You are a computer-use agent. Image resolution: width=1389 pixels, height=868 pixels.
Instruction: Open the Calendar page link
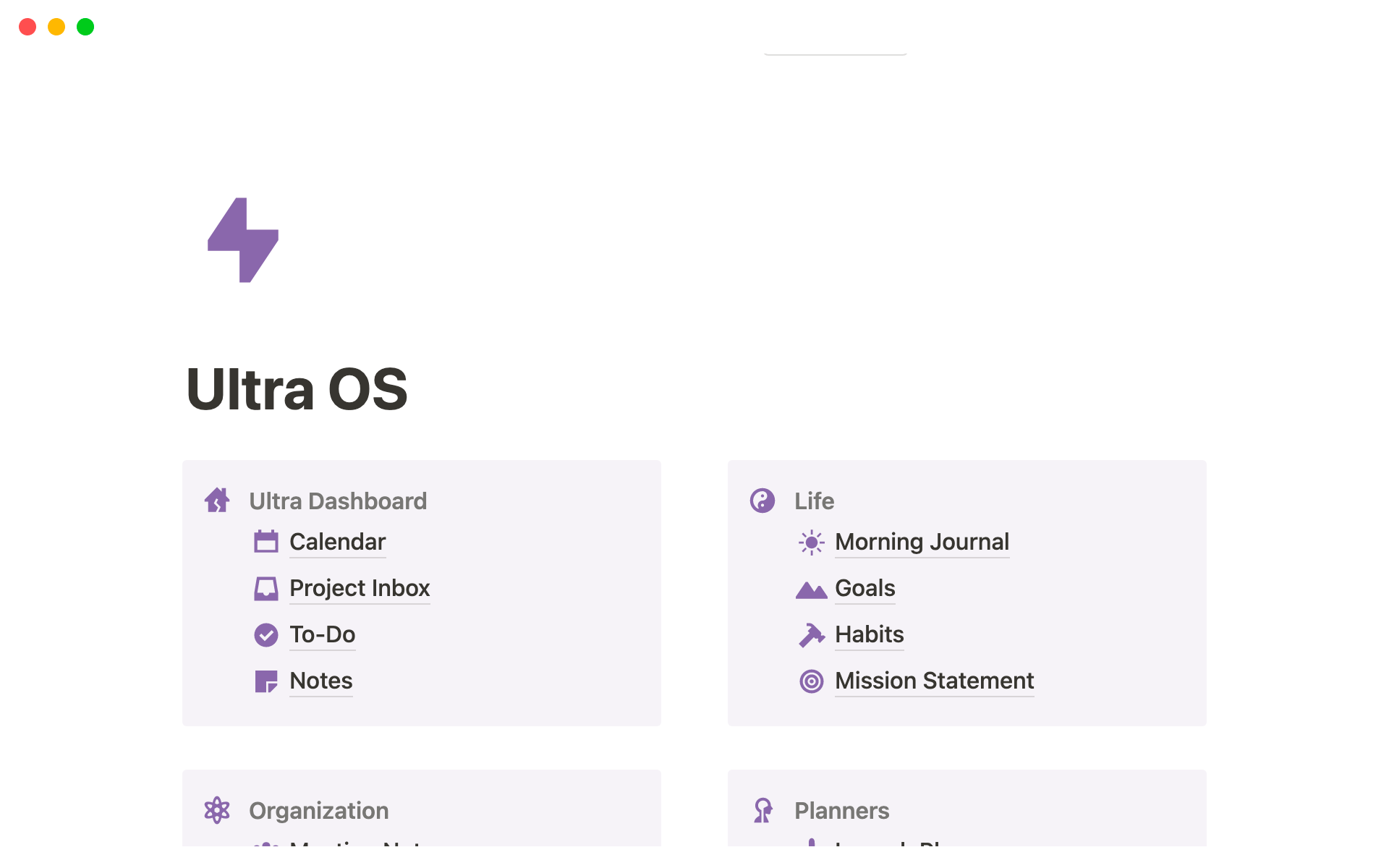338,542
